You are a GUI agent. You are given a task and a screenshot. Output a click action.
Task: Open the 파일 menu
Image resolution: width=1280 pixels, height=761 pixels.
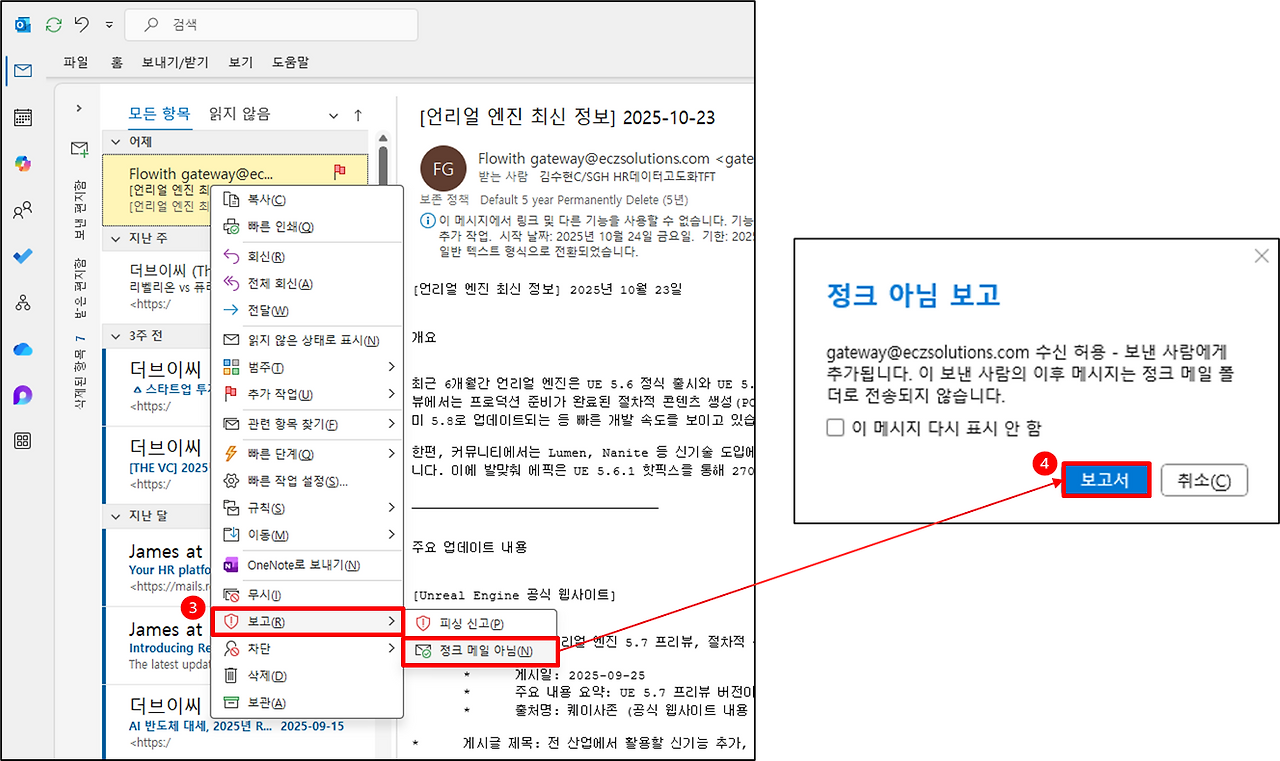(76, 62)
